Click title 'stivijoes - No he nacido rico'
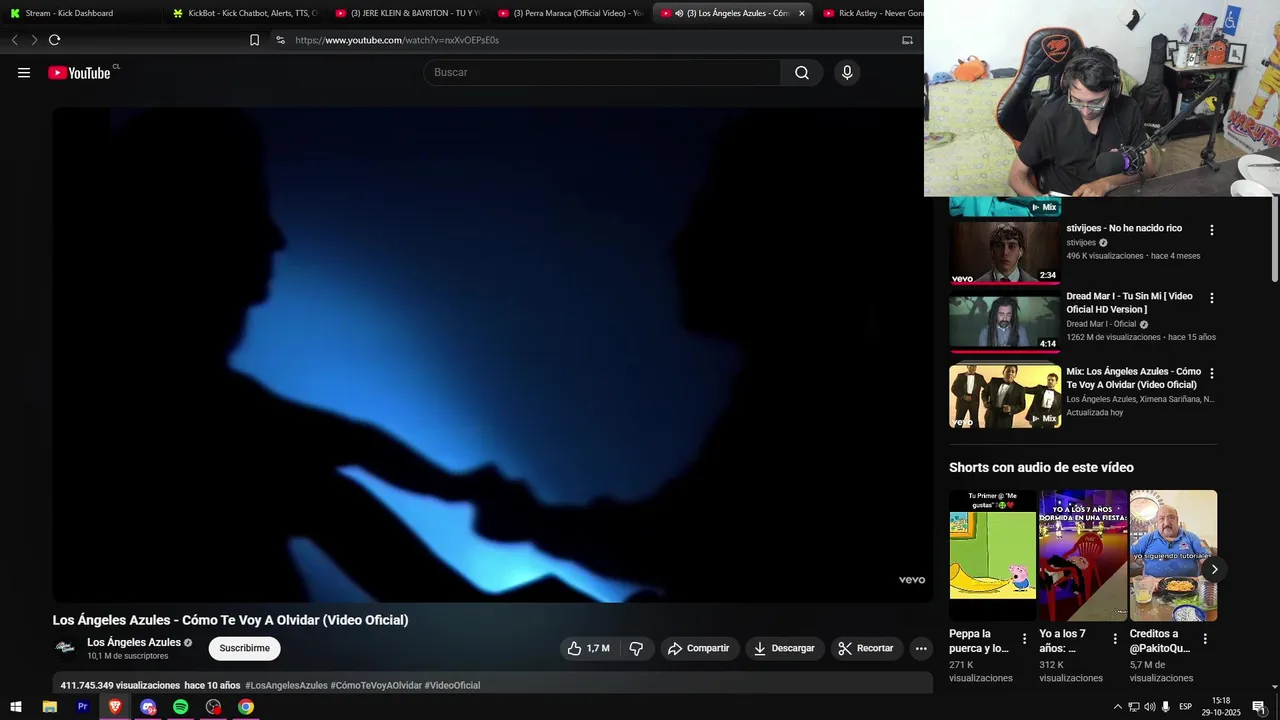The height and width of the screenshot is (720, 1280). [1124, 228]
